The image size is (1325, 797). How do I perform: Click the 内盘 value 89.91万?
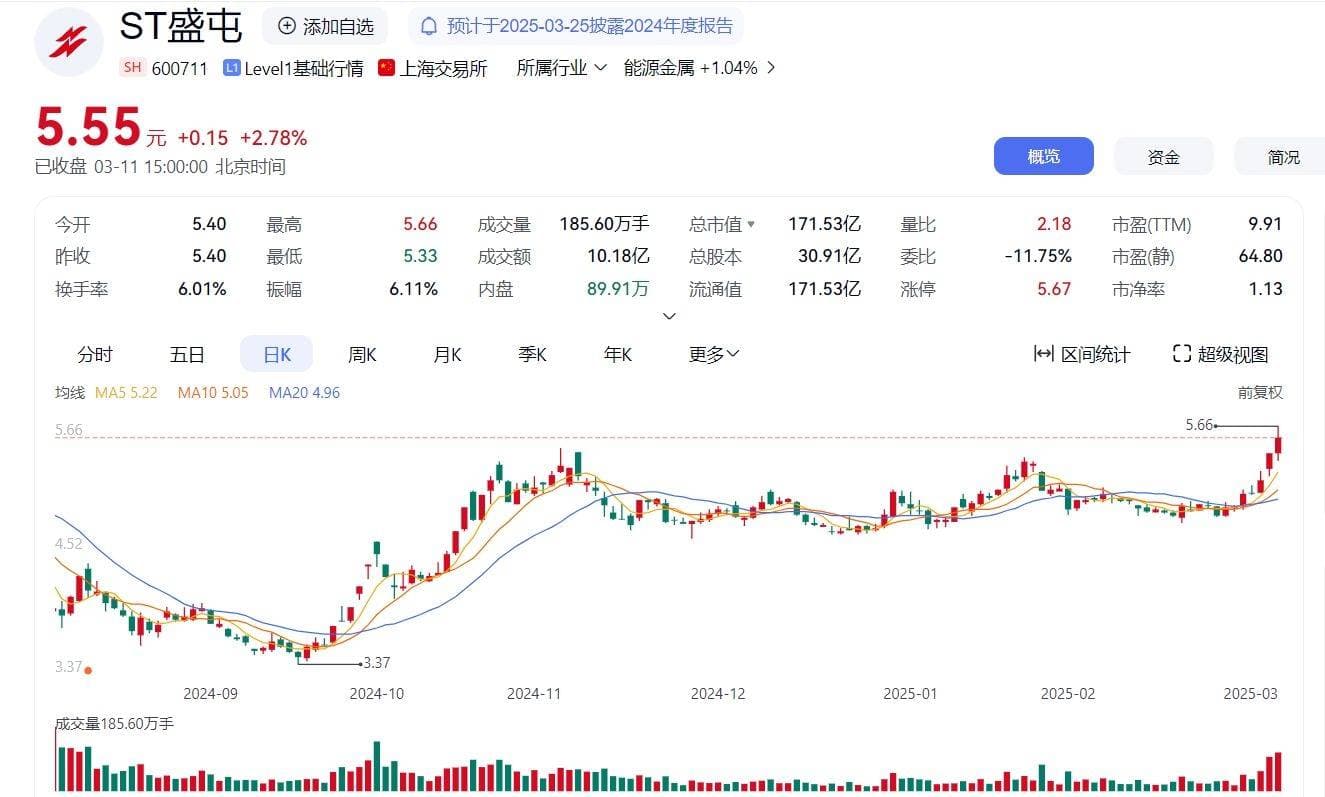click(x=618, y=289)
